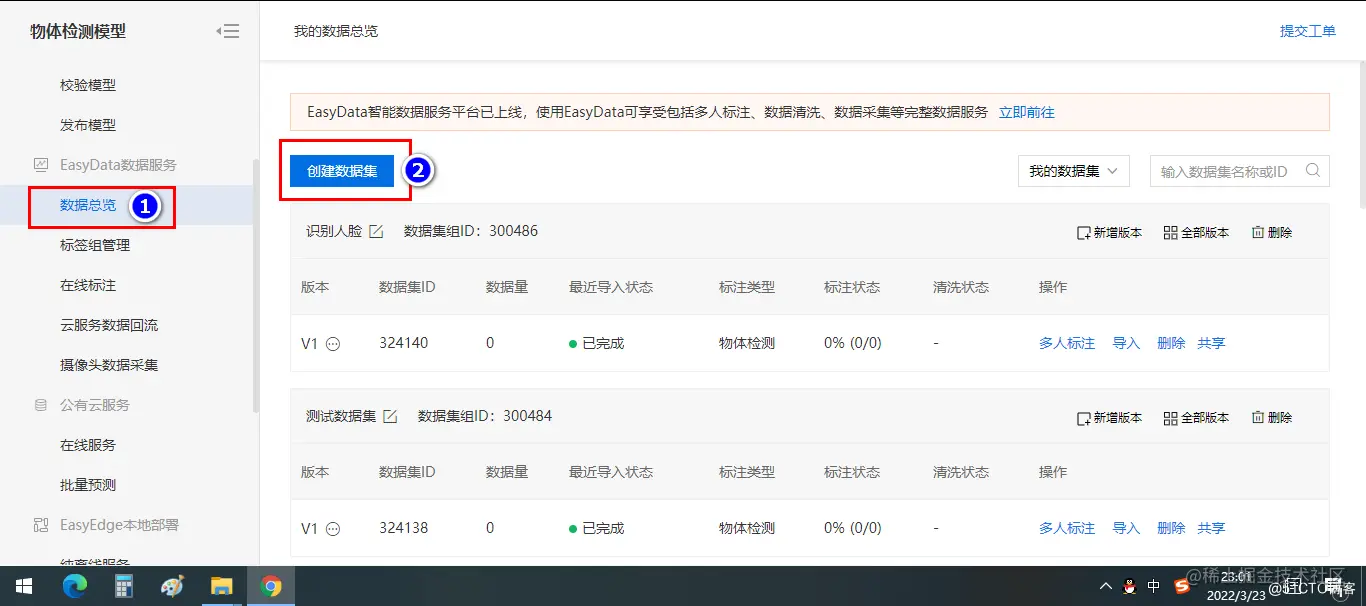The width and height of the screenshot is (1366, 606).
Task: Open Microsoft Edge from the taskbar
Action: 75,586
